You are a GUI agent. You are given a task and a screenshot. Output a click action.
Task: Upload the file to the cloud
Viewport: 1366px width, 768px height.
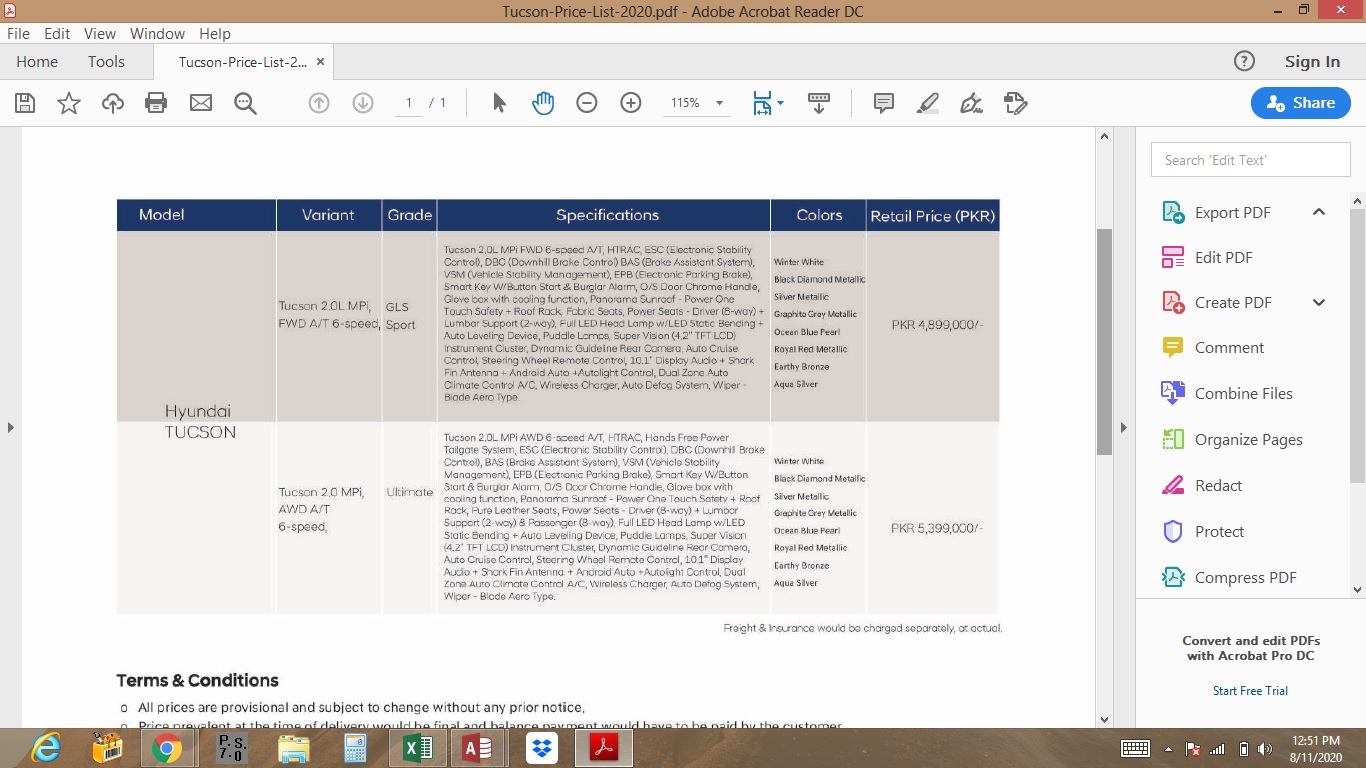point(113,103)
